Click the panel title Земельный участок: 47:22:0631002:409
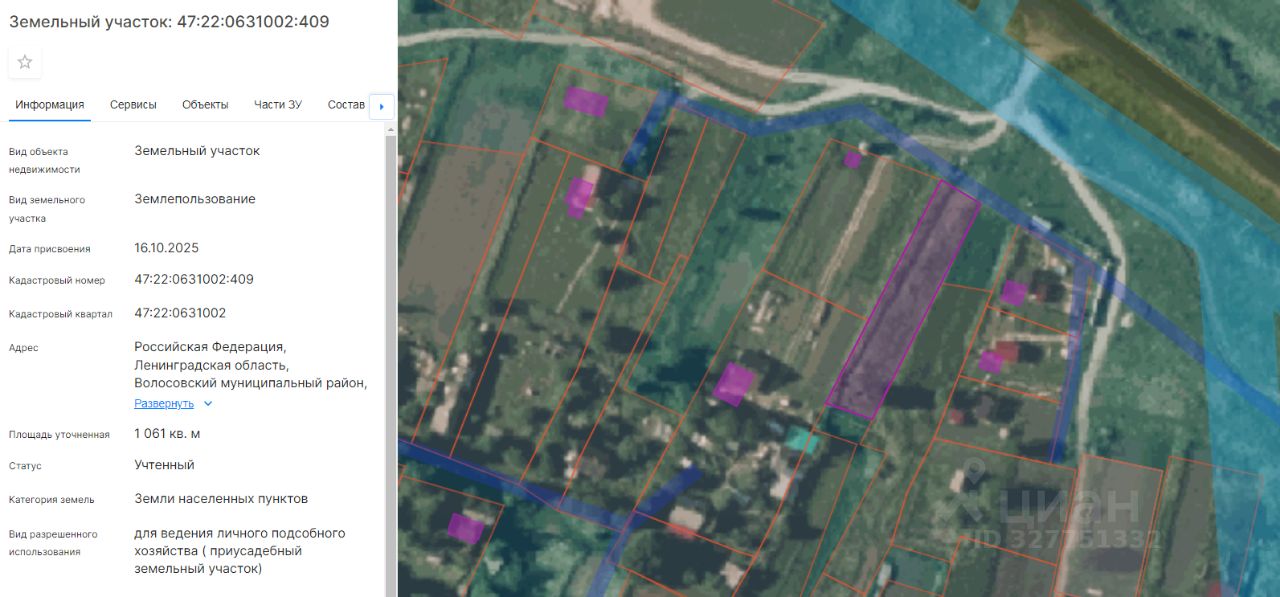Screen dimensions: 1280x597 (x=169, y=21)
